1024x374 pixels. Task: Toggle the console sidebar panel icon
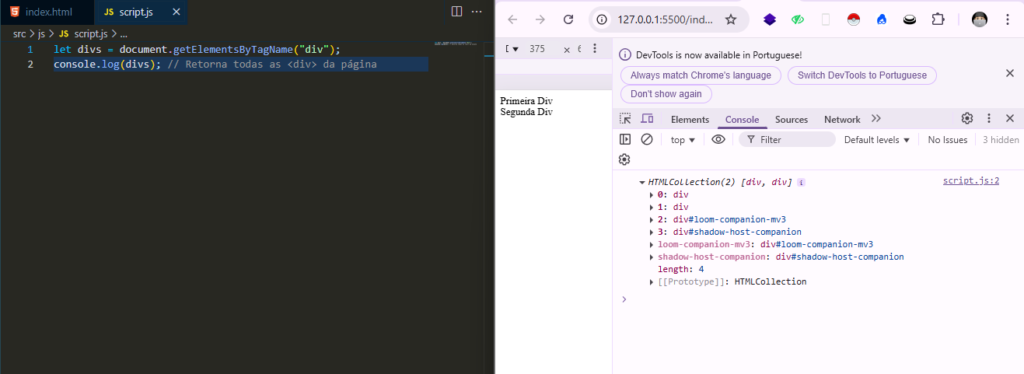pos(625,139)
